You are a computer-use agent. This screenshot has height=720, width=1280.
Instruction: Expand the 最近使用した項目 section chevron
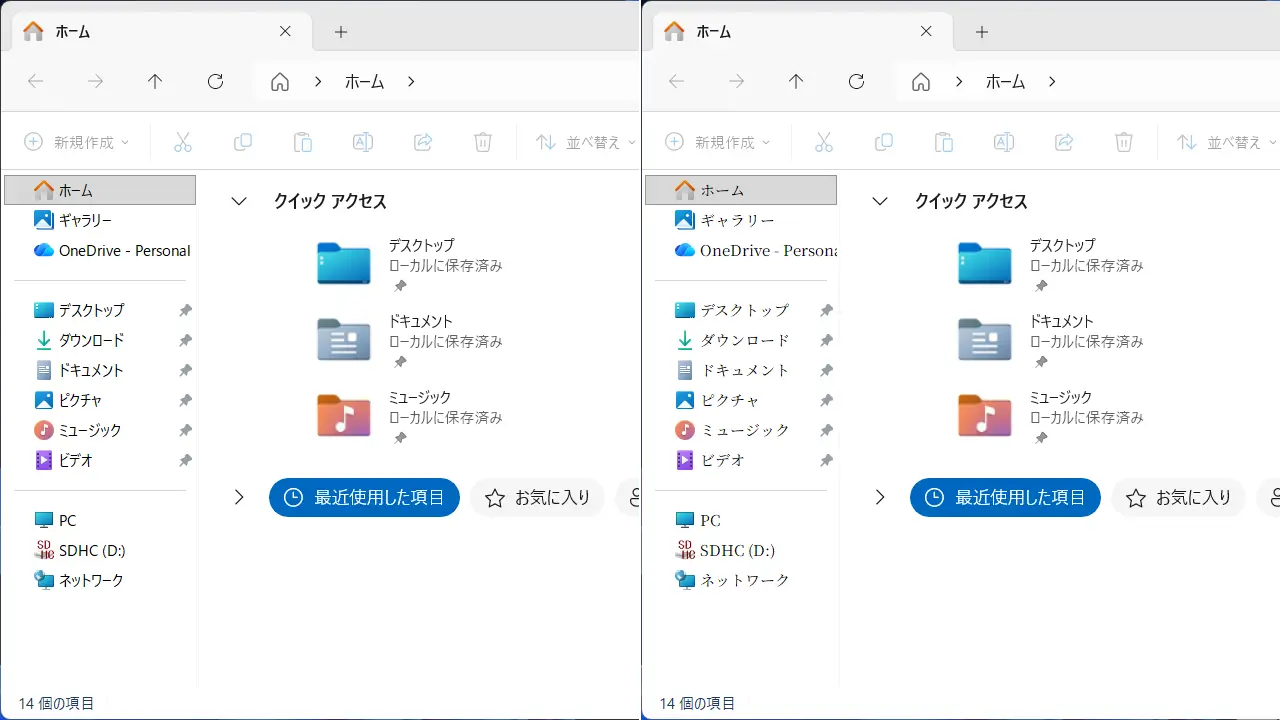(x=238, y=497)
